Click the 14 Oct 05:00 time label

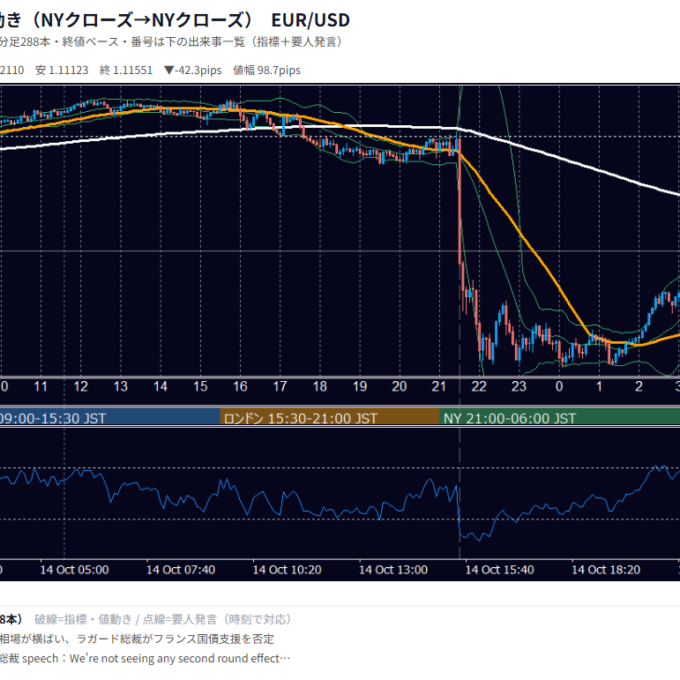pos(75,569)
